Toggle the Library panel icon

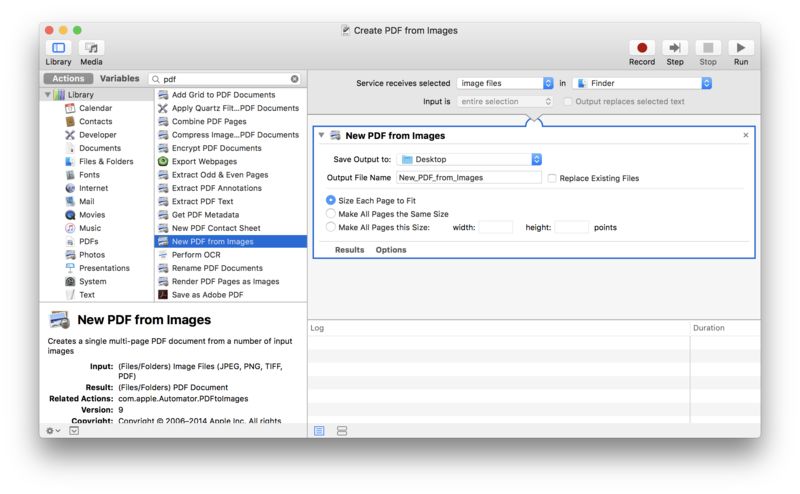pyautogui.click(x=58, y=48)
